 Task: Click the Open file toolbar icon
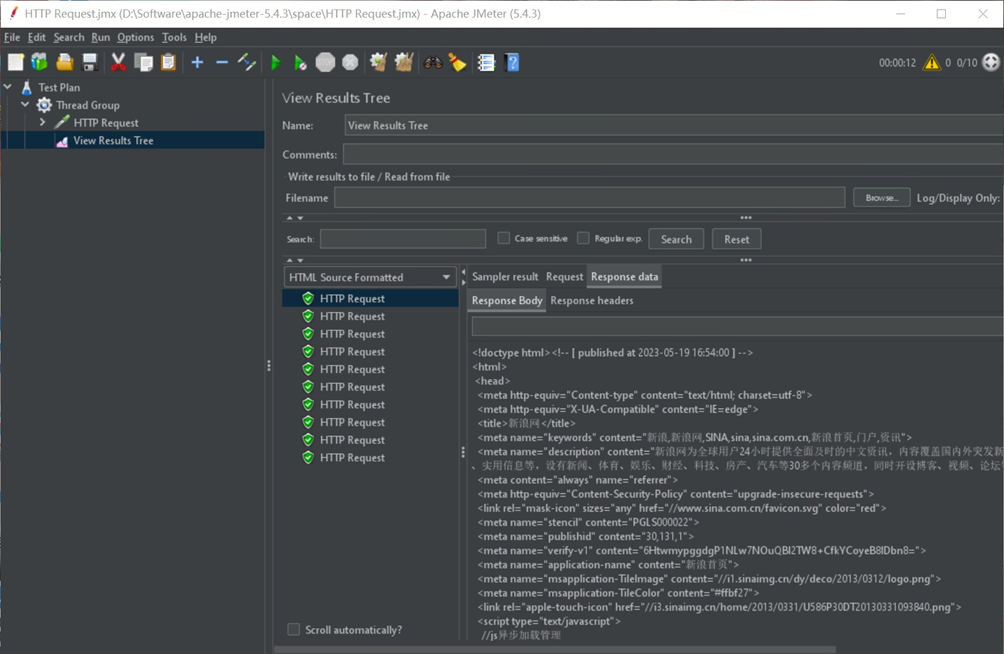click(65, 62)
